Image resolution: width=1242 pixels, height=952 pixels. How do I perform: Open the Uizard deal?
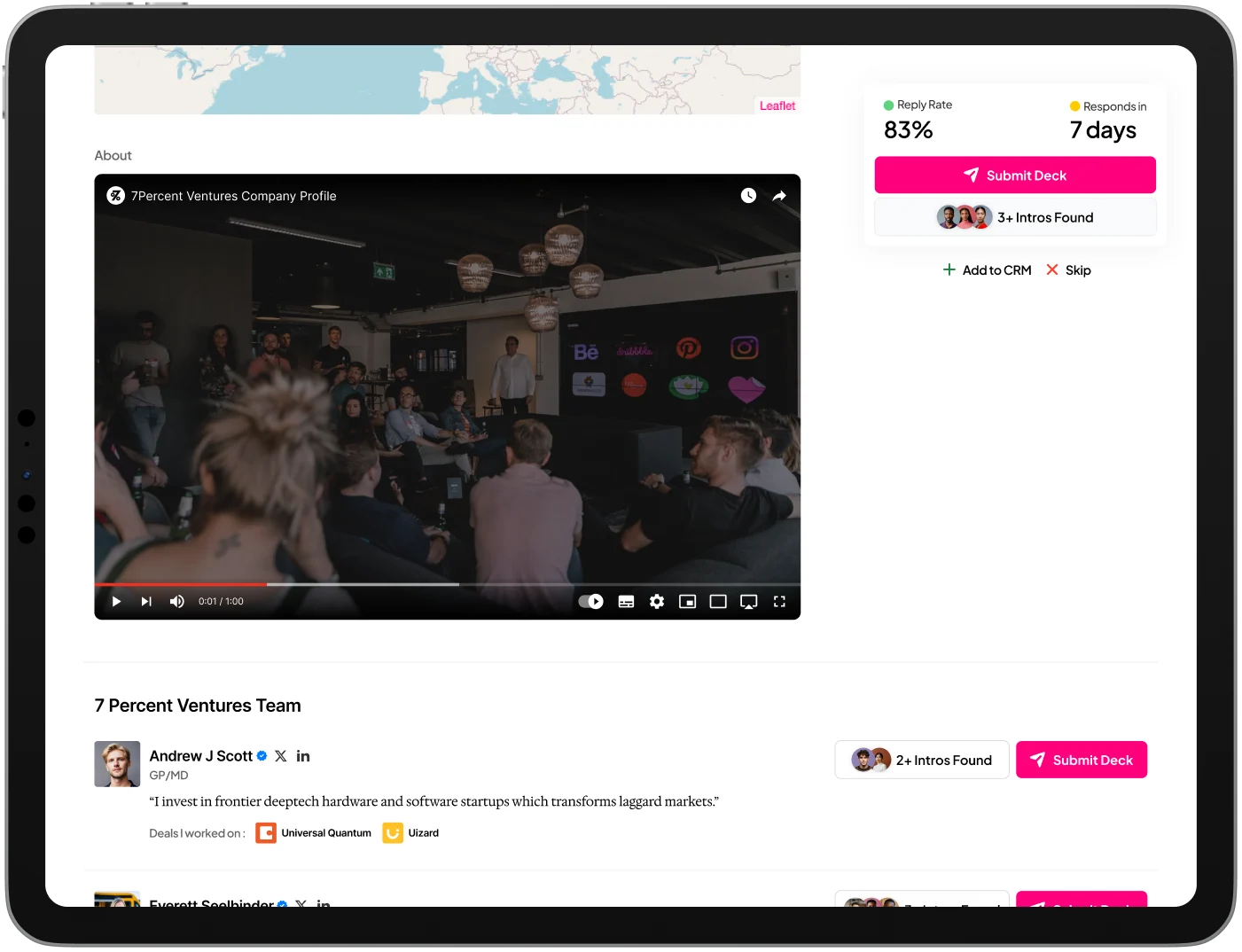pyautogui.click(x=410, y=833)
